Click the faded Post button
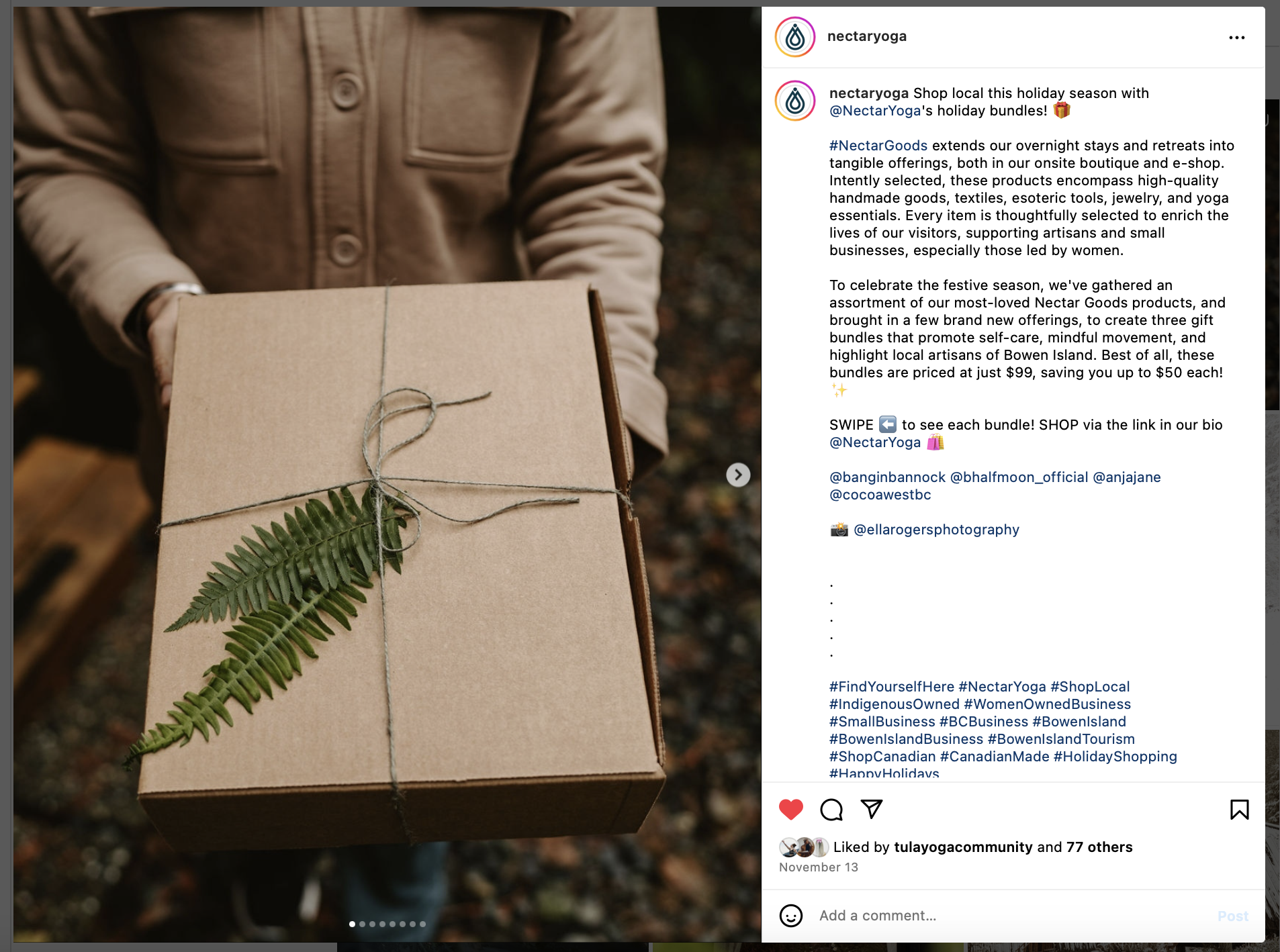 pyautogui.click(x=1232, y=916)
